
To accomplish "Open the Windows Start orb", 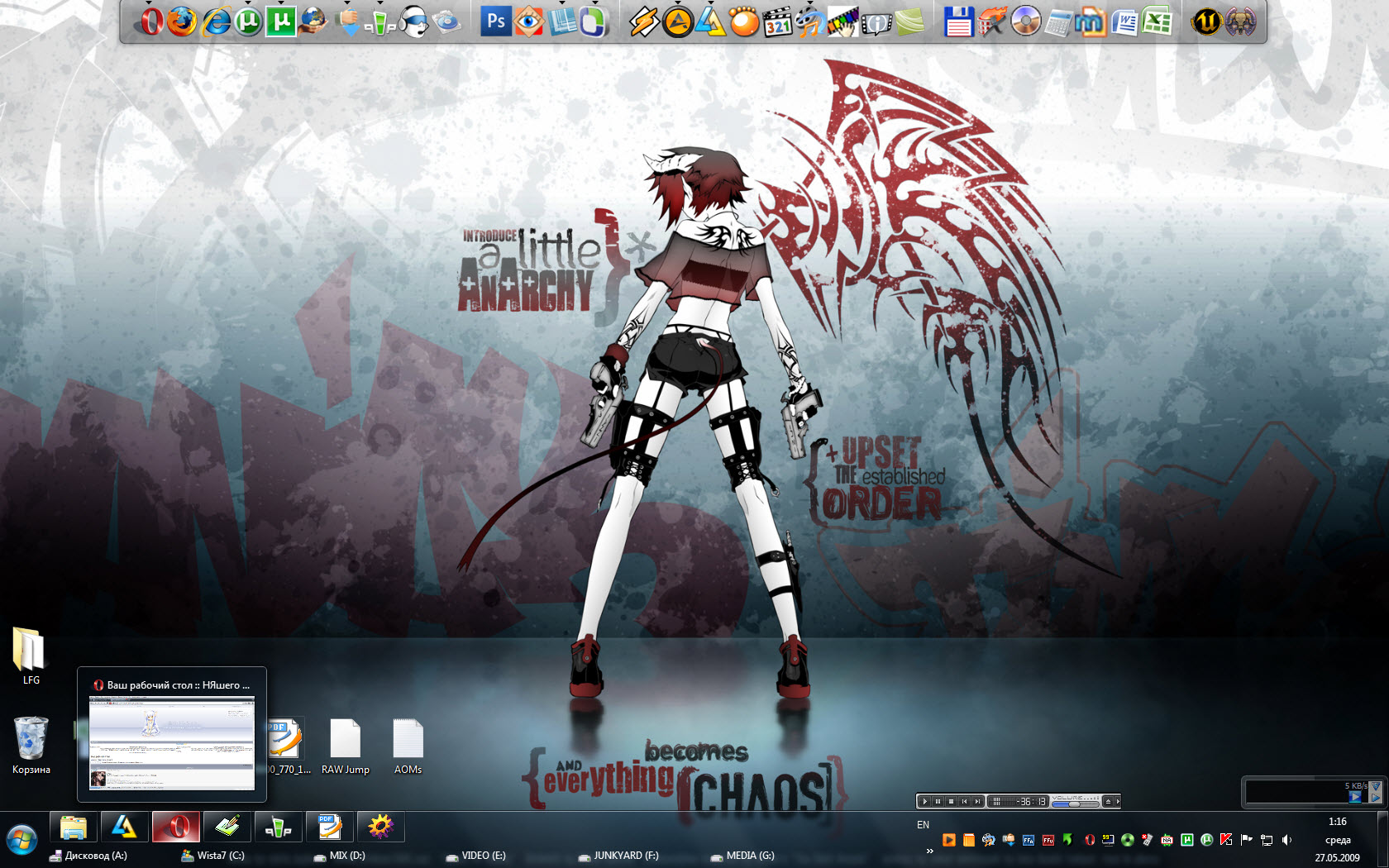I will click(22, 841).
